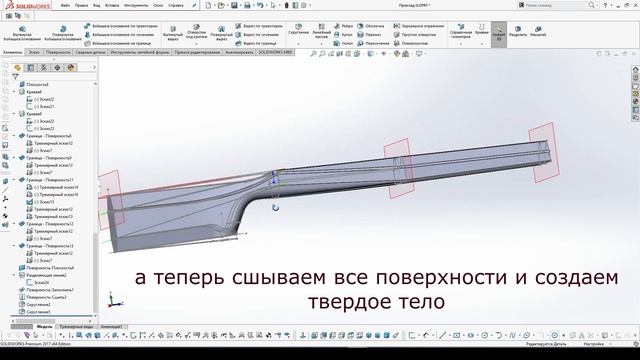Click the Wrap (Перенос) tool
Image resolution: width=640 pixels, height=360 pixels.
[369, 35]
